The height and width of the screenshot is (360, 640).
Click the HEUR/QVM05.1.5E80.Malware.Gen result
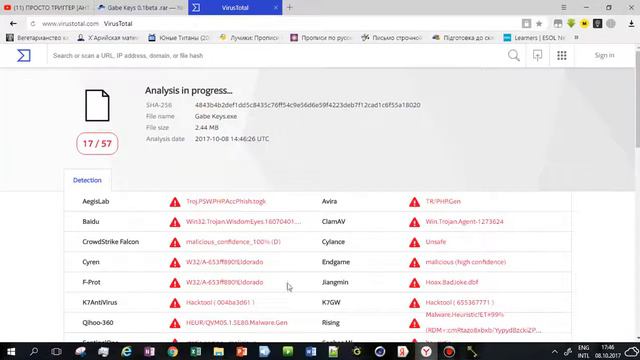237,322
